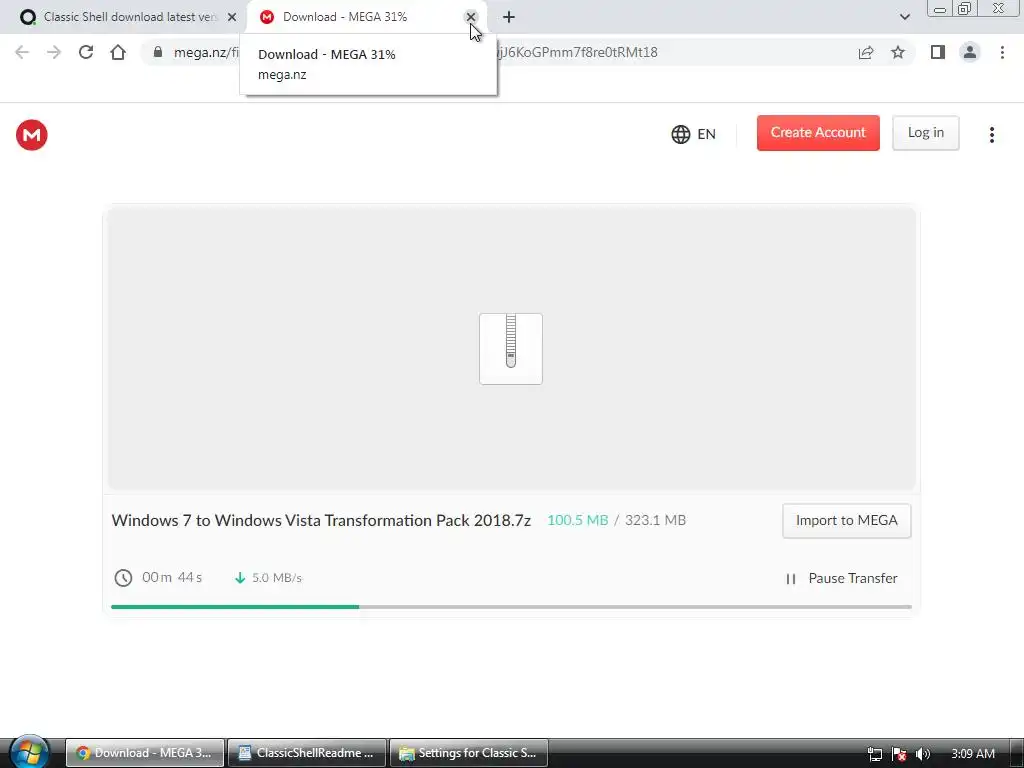This screenshot has width=1024, height=768.
Task: Go forward in browser history
Action: [54, 52]
